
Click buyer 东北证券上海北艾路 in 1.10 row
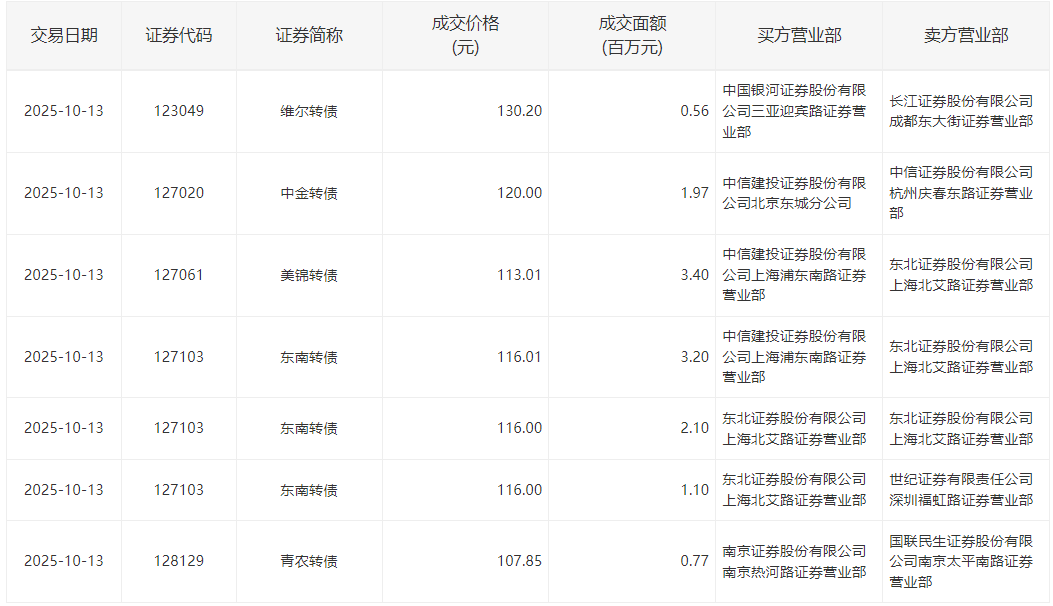[794, 490]
